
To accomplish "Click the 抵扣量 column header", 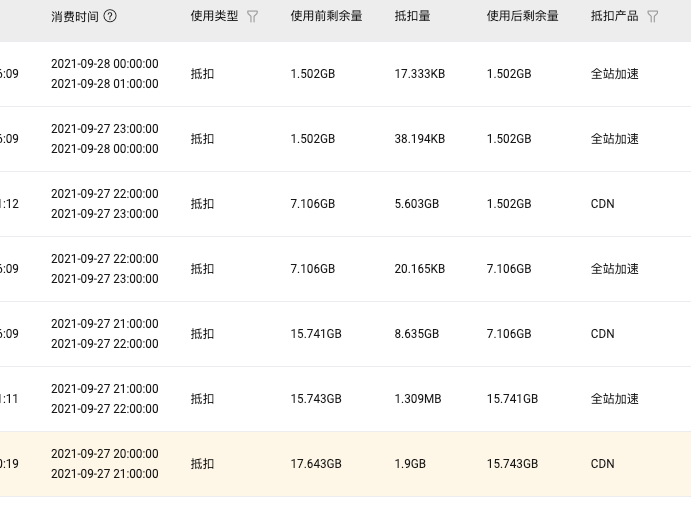I will (412, 16).
